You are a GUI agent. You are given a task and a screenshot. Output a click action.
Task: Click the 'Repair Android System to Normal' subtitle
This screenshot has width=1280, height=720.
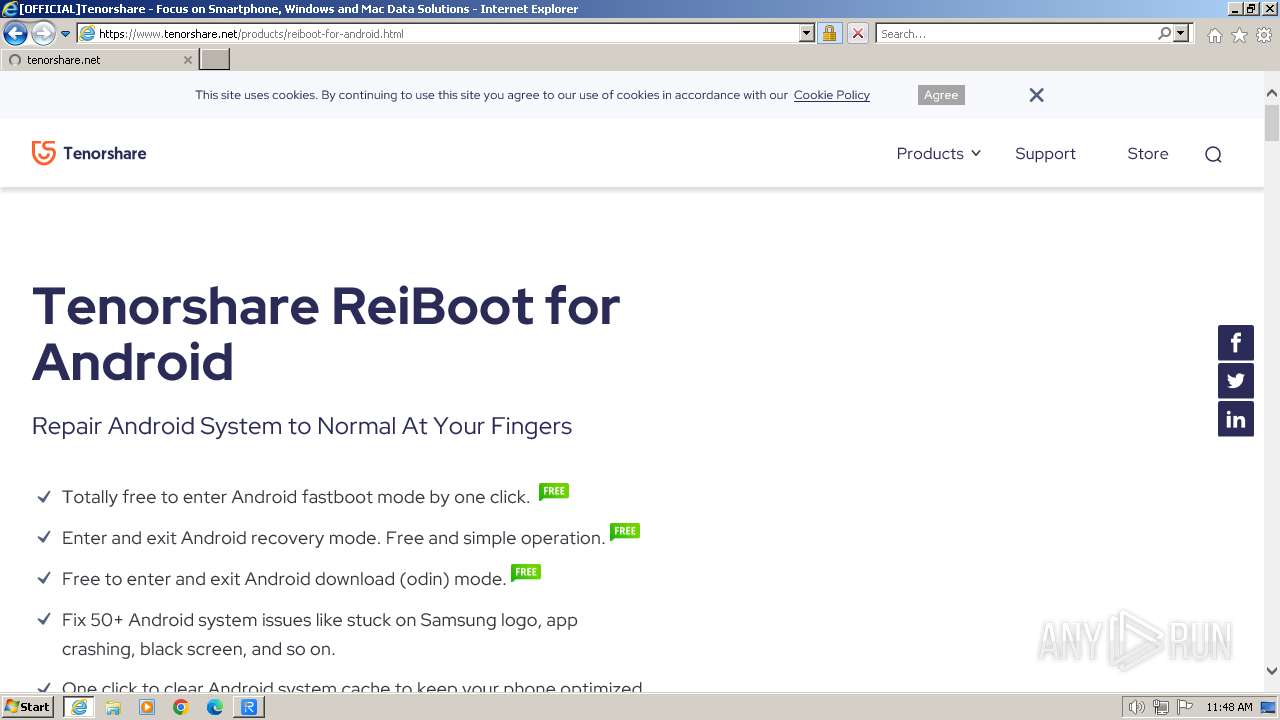pyautogui.click(x=302, y=426)
